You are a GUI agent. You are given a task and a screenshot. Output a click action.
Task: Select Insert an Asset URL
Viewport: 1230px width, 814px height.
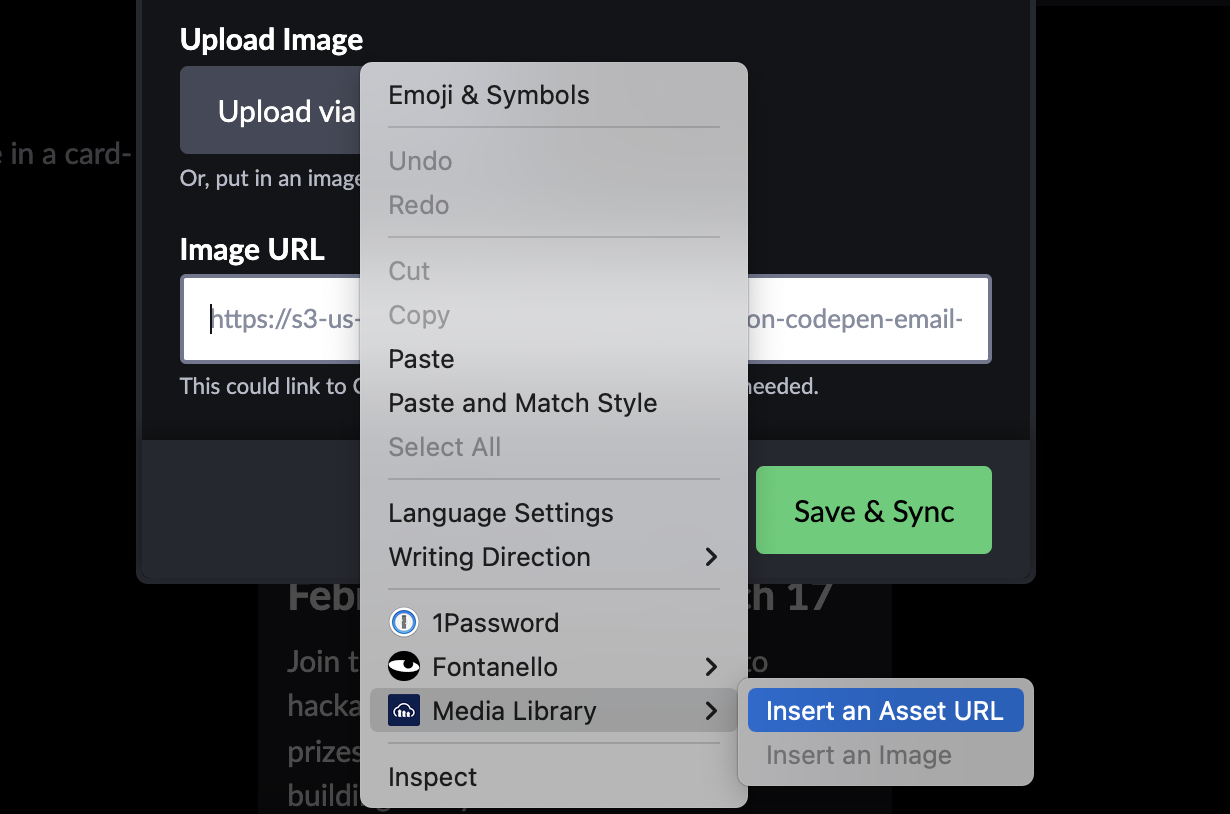[x=885, y=711]
